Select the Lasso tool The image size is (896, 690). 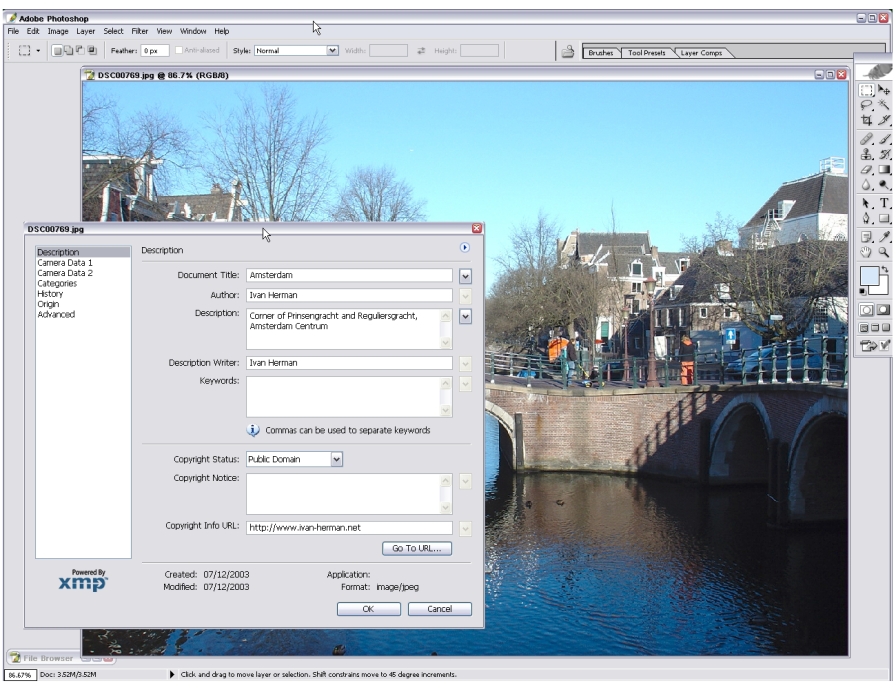[867, 105]
